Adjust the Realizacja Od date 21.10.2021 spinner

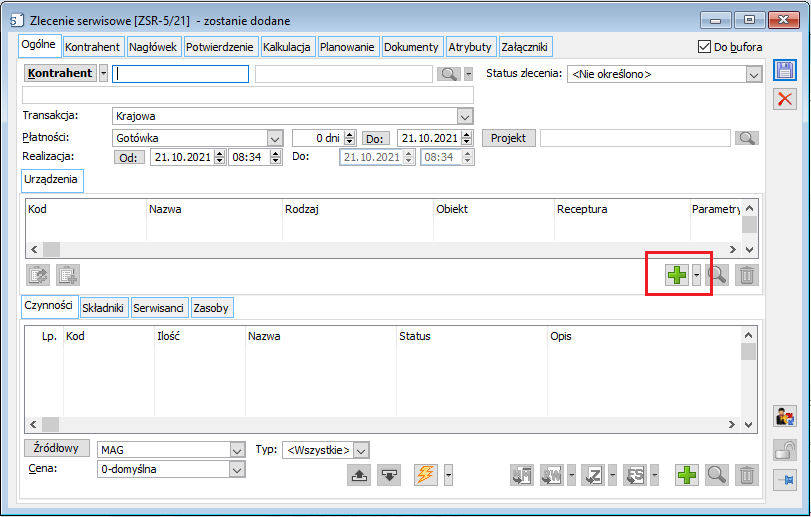pyautogui.click(x=220, y=157)
